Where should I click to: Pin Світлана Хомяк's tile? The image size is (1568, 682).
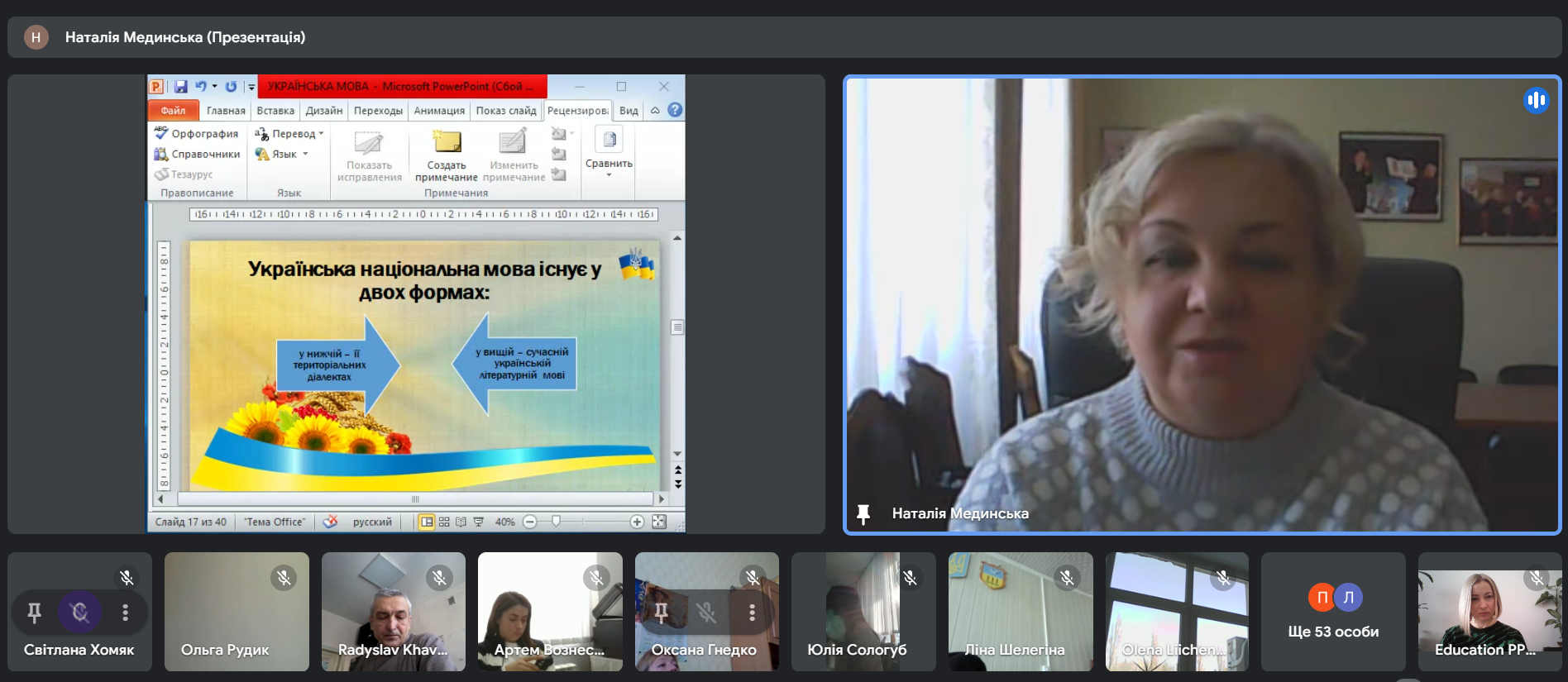34,613
